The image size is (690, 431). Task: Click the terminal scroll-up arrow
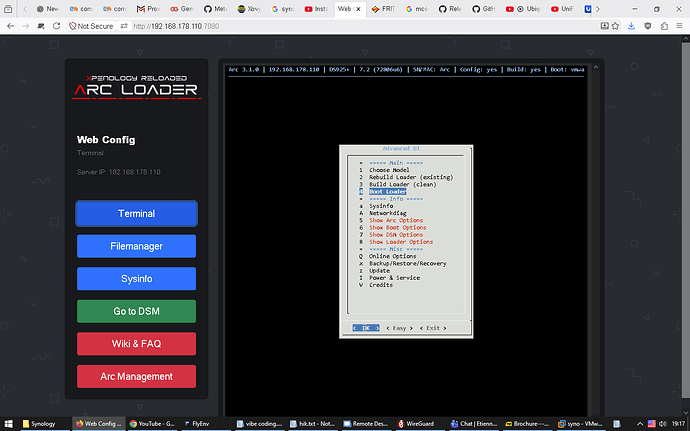595,67
